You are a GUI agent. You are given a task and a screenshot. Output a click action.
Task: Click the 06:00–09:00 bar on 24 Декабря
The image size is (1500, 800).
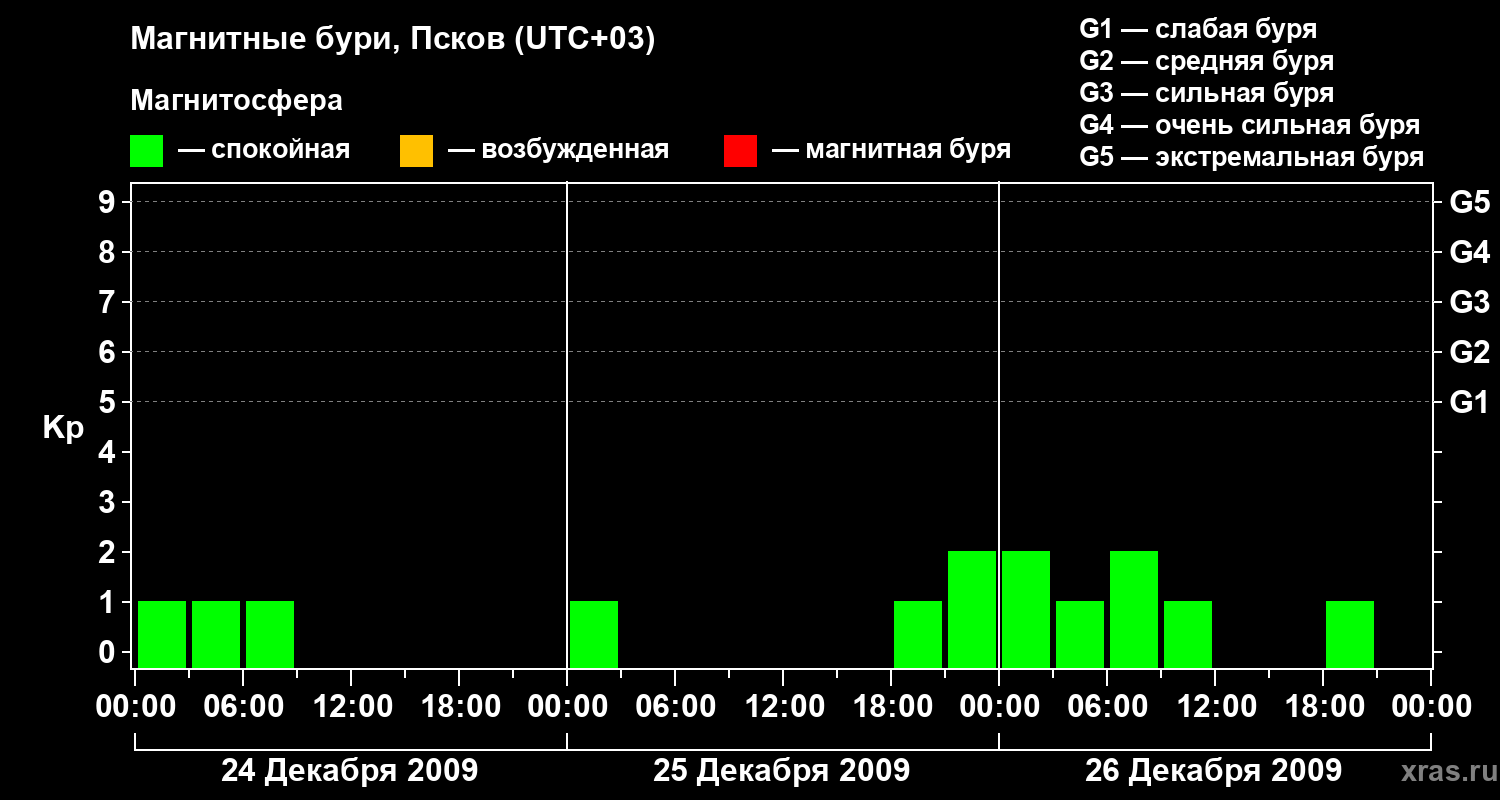point(270,634)
